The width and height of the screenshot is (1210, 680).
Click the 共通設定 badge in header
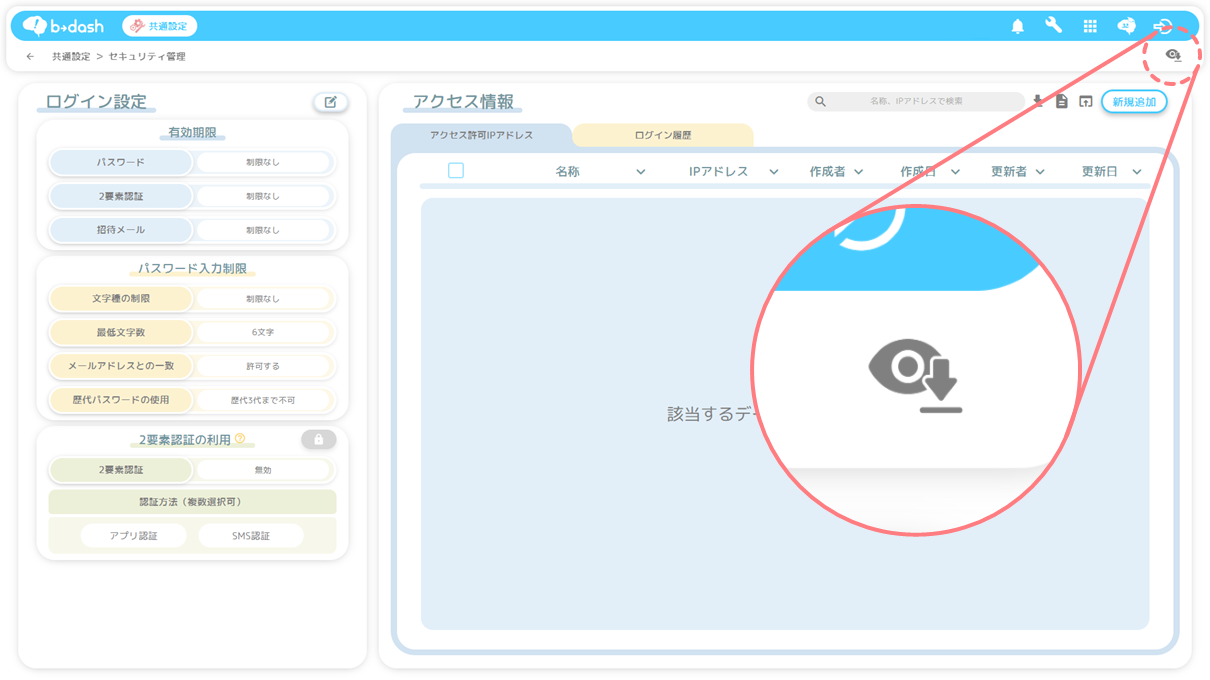coord(160,26)
